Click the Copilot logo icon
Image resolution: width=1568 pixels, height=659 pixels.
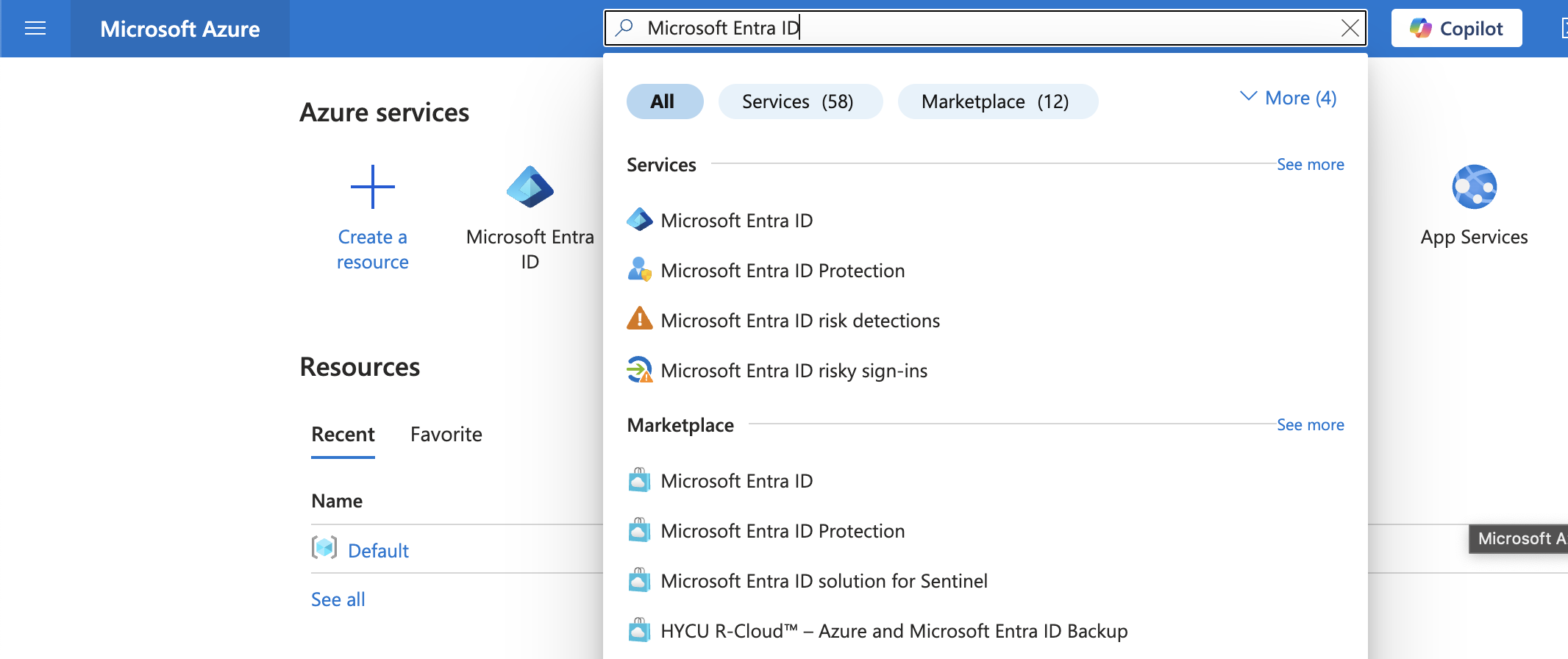(x=1420, y=28)
